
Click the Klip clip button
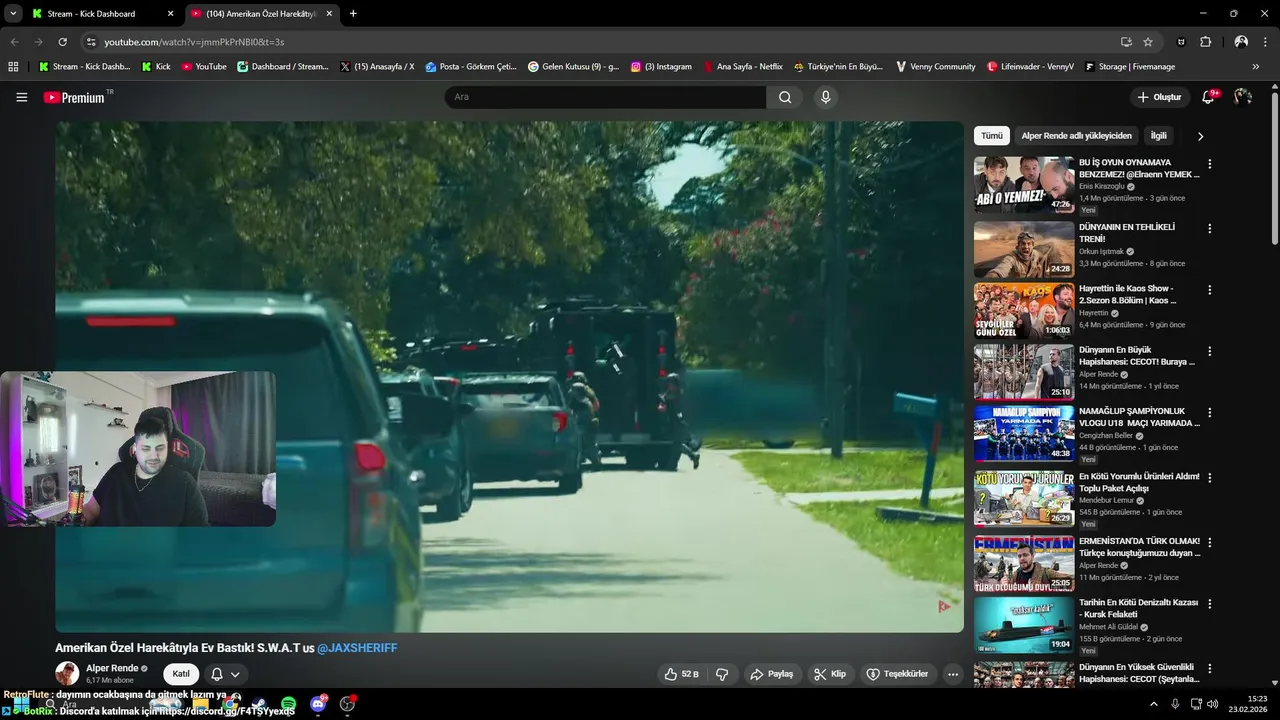click(829, 674)
